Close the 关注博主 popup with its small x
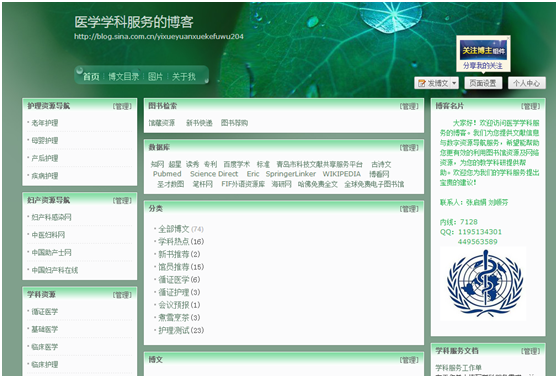Viewport: 558px width, 378px height. tap(508, 38)
